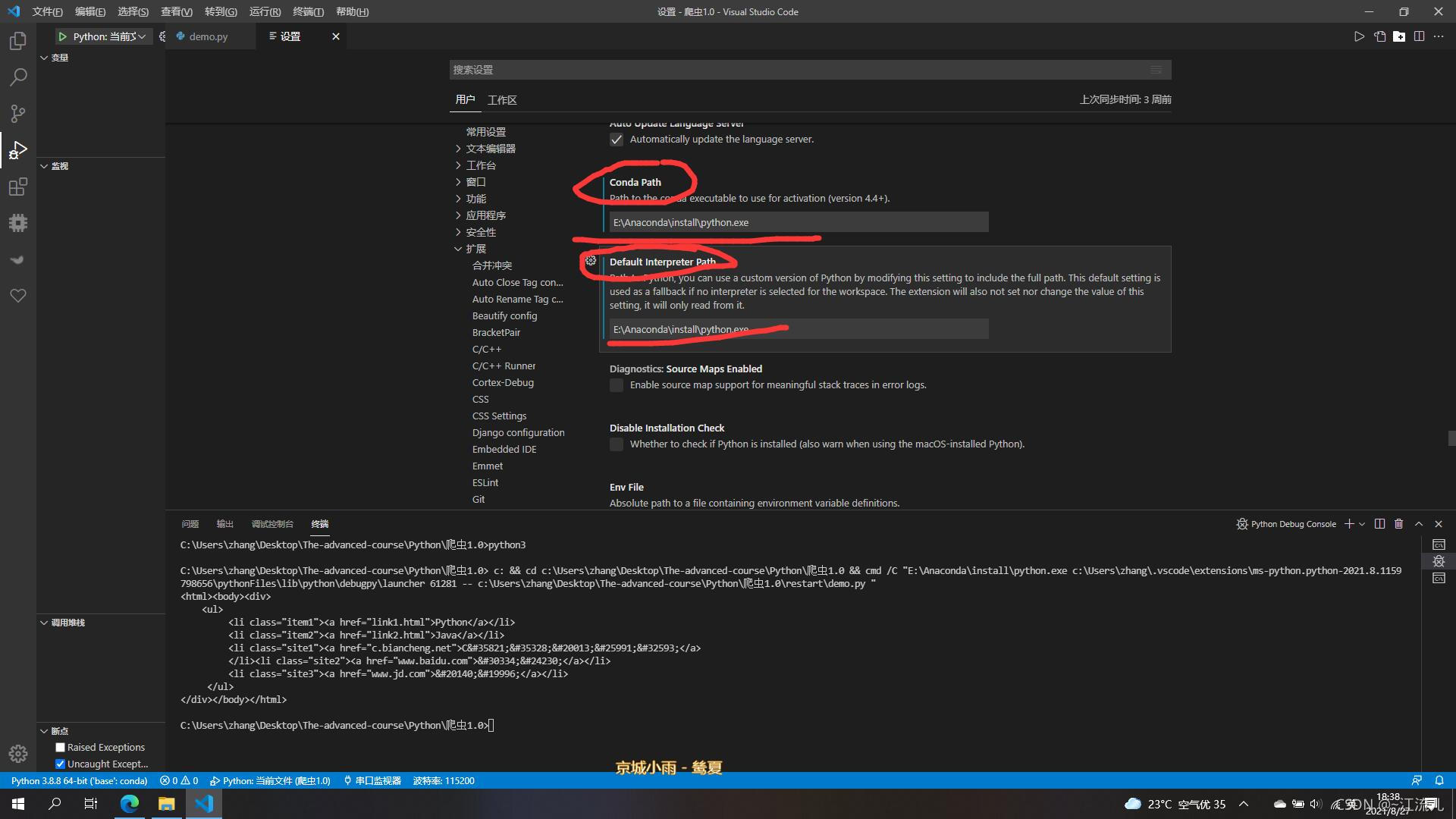This screenshot has height=819, width=1456.
Task: Open the Source Control view
Action: [18, 114]
